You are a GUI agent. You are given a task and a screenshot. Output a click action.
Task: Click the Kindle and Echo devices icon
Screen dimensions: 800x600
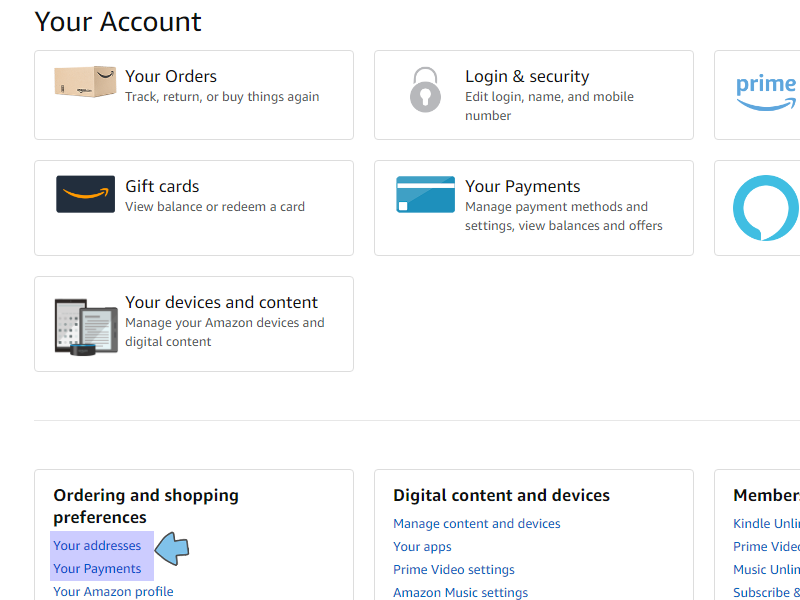pos(85,325)
